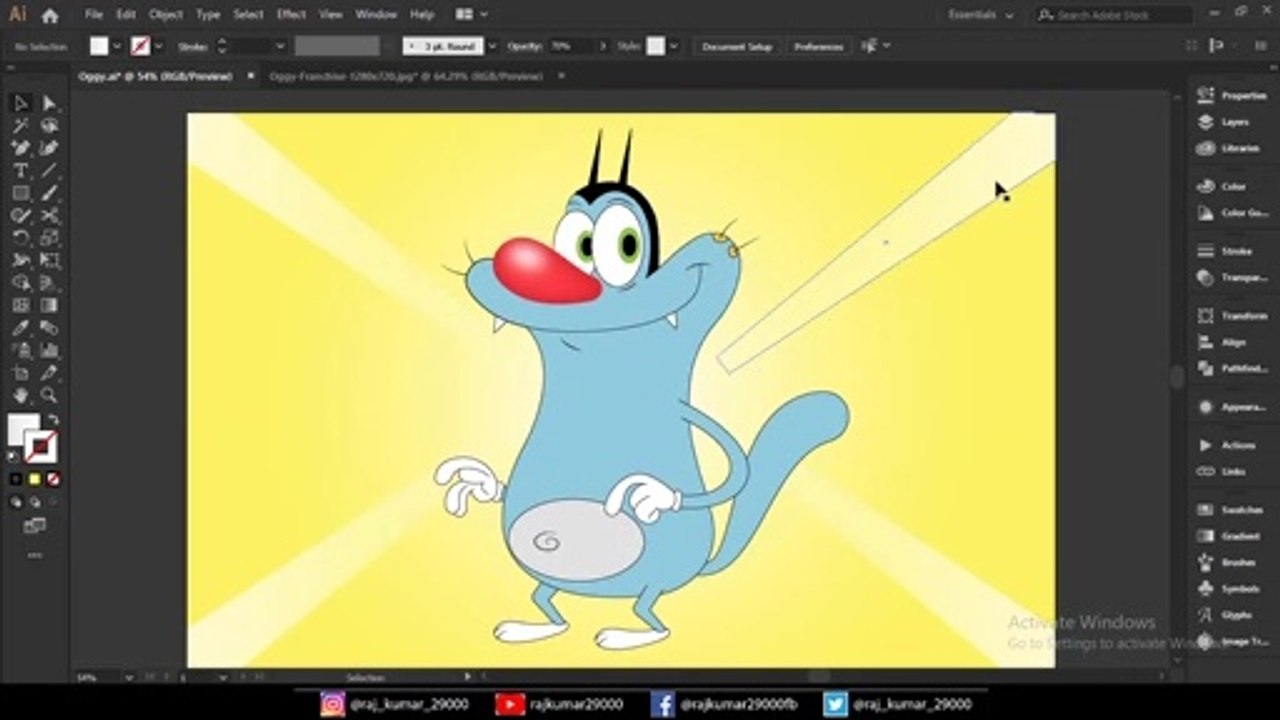Enable Draw Behind mode
This screenshot has width=1280, height=720.
tap(34, 502)
